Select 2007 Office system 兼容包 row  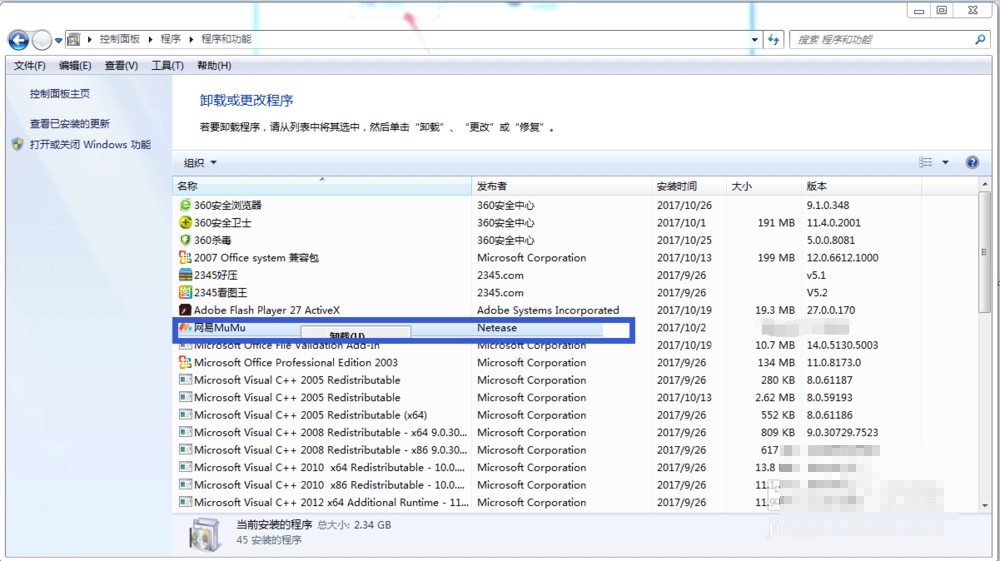[x=256, y=258]
